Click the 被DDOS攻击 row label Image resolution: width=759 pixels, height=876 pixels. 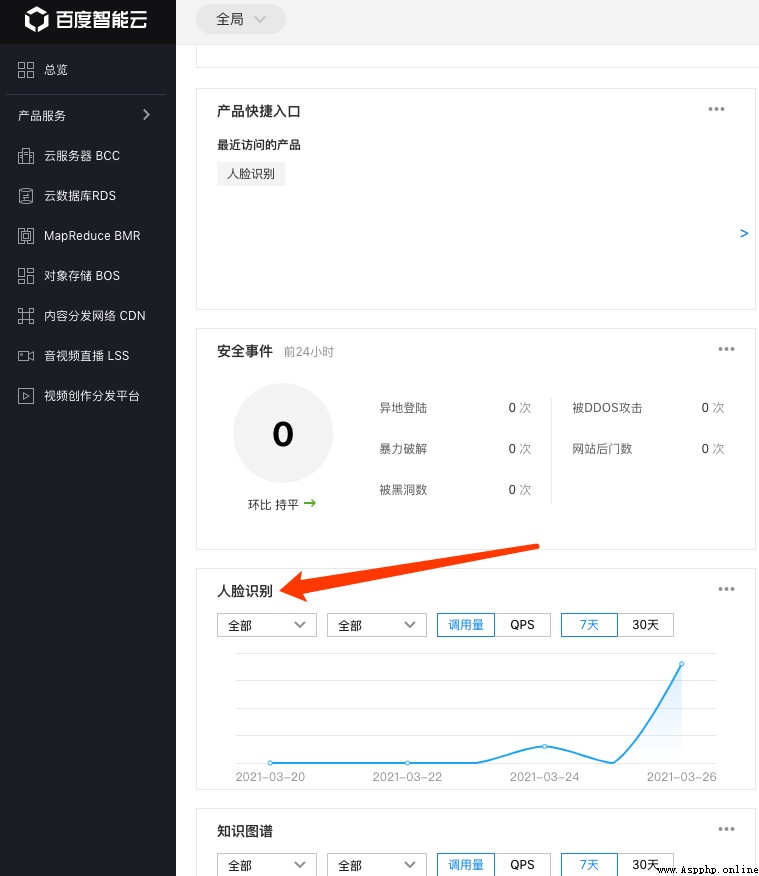[x=607, y=408]
